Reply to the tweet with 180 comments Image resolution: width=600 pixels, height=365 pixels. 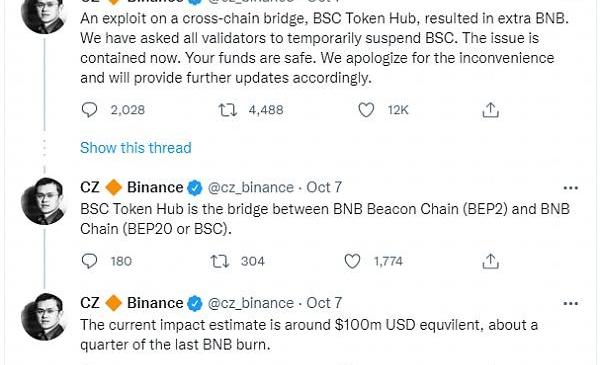(x=90, y=261)
